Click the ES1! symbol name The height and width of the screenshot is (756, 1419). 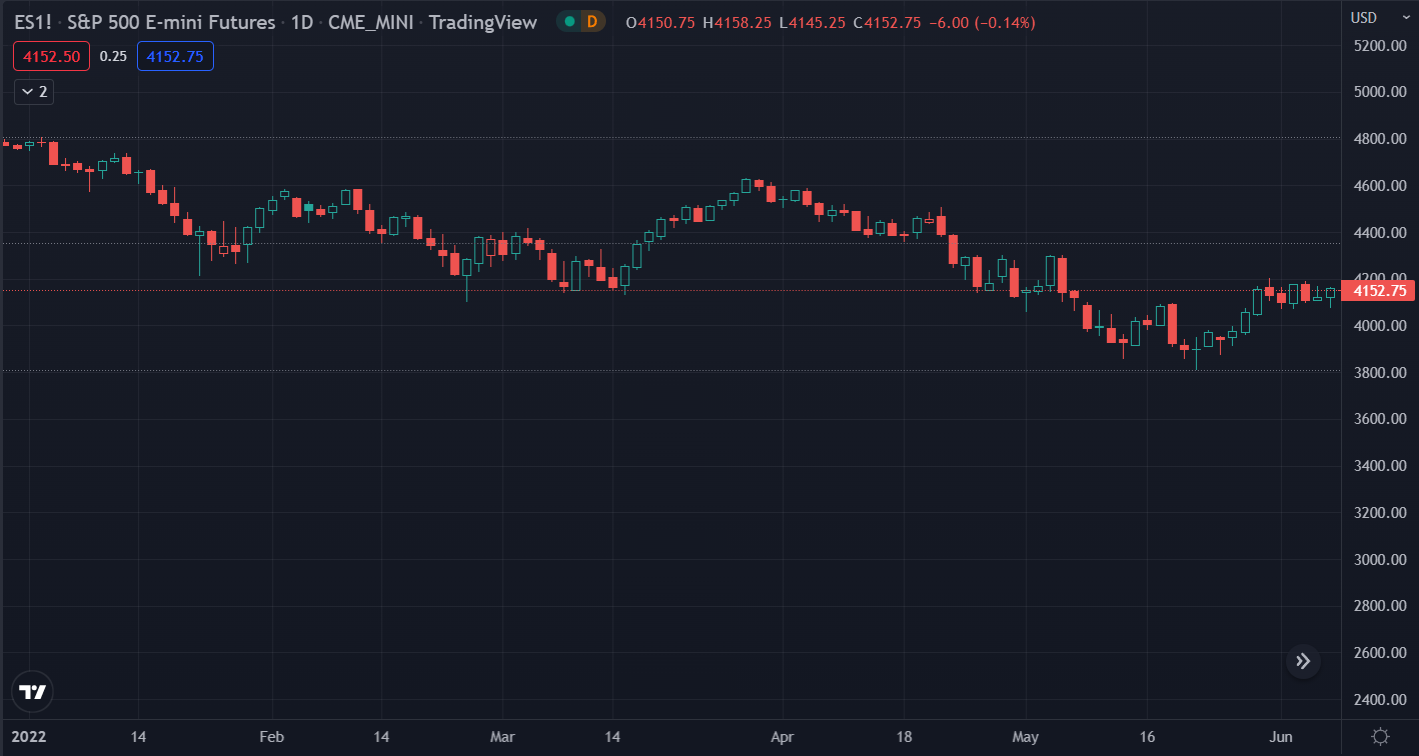click(x=33, y=22)
